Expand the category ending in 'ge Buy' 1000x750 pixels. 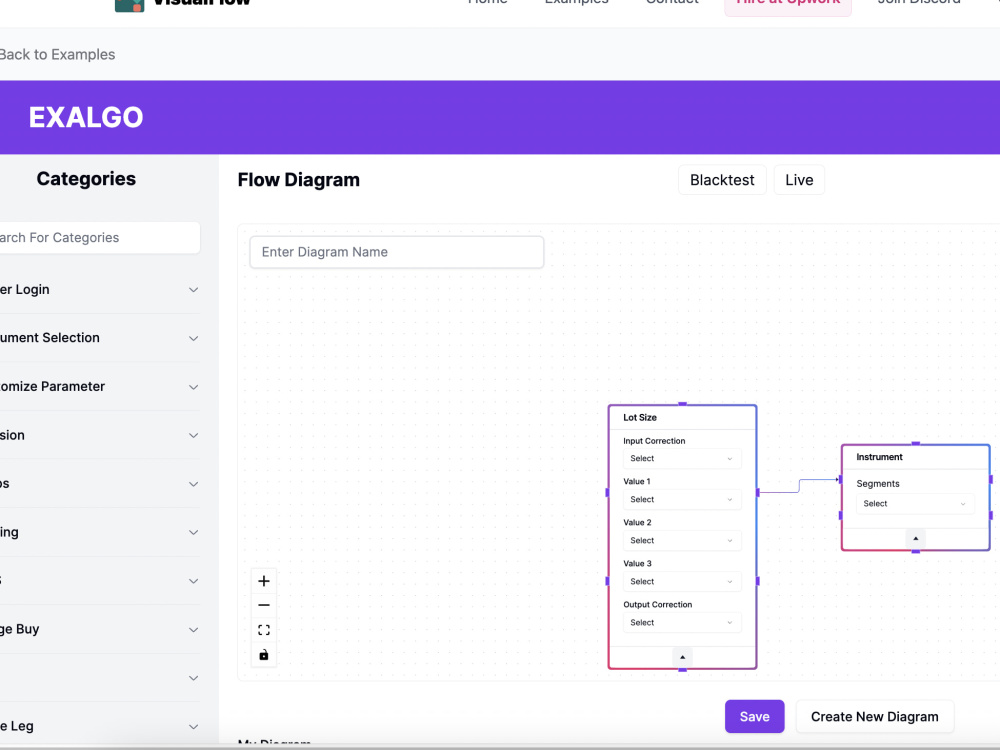(x=99, y=629)
